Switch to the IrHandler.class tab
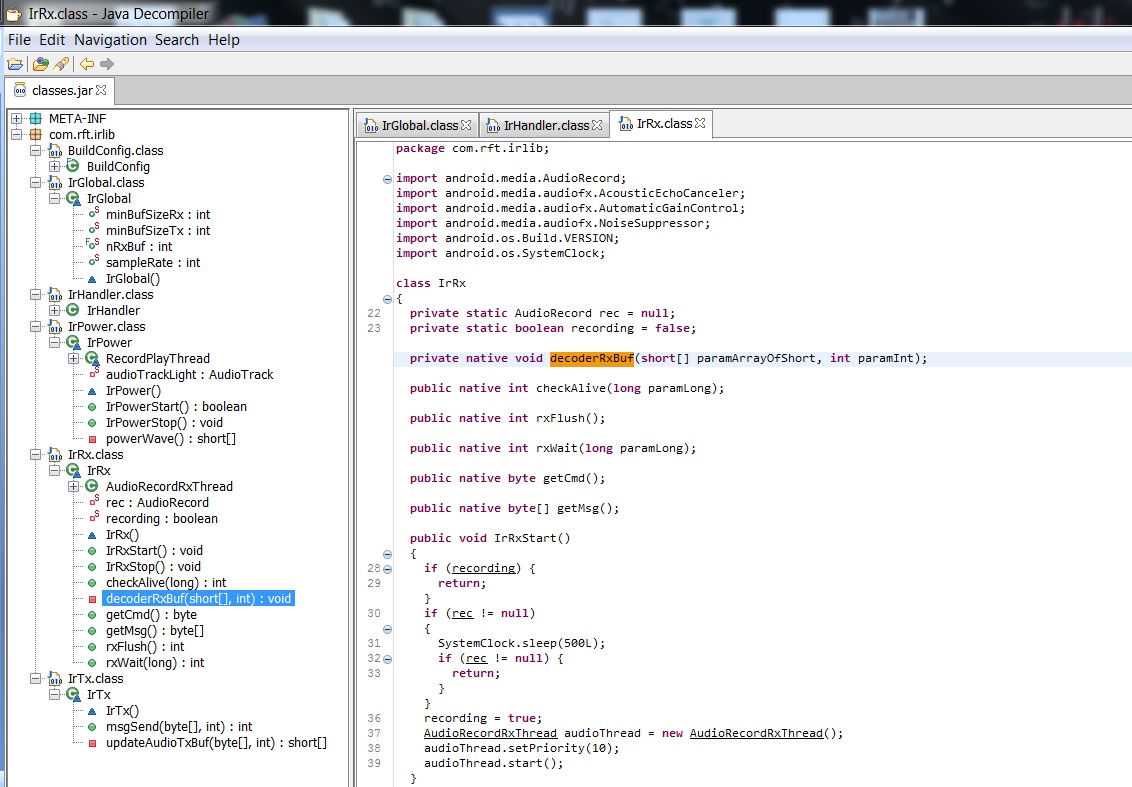 [545, 125]
